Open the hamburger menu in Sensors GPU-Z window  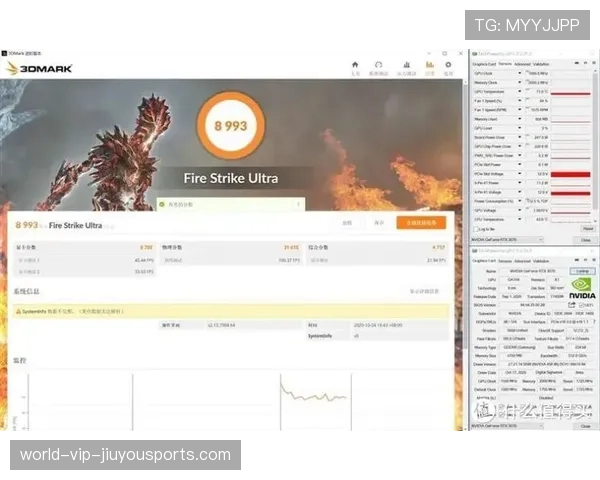point(593,63)
